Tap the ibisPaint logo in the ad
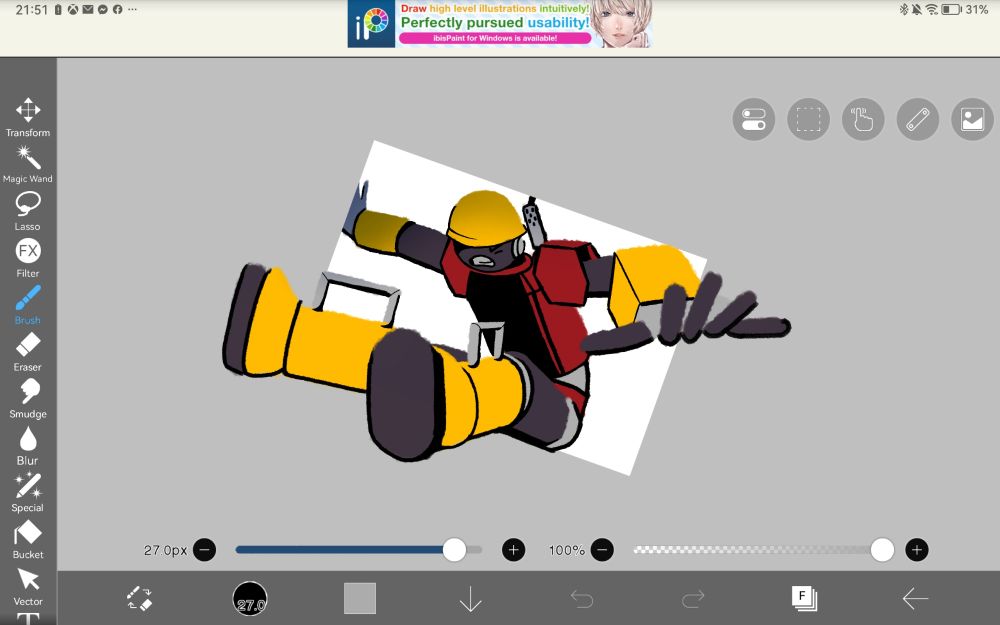This screenshot has height=625, width=1000. 371,24
